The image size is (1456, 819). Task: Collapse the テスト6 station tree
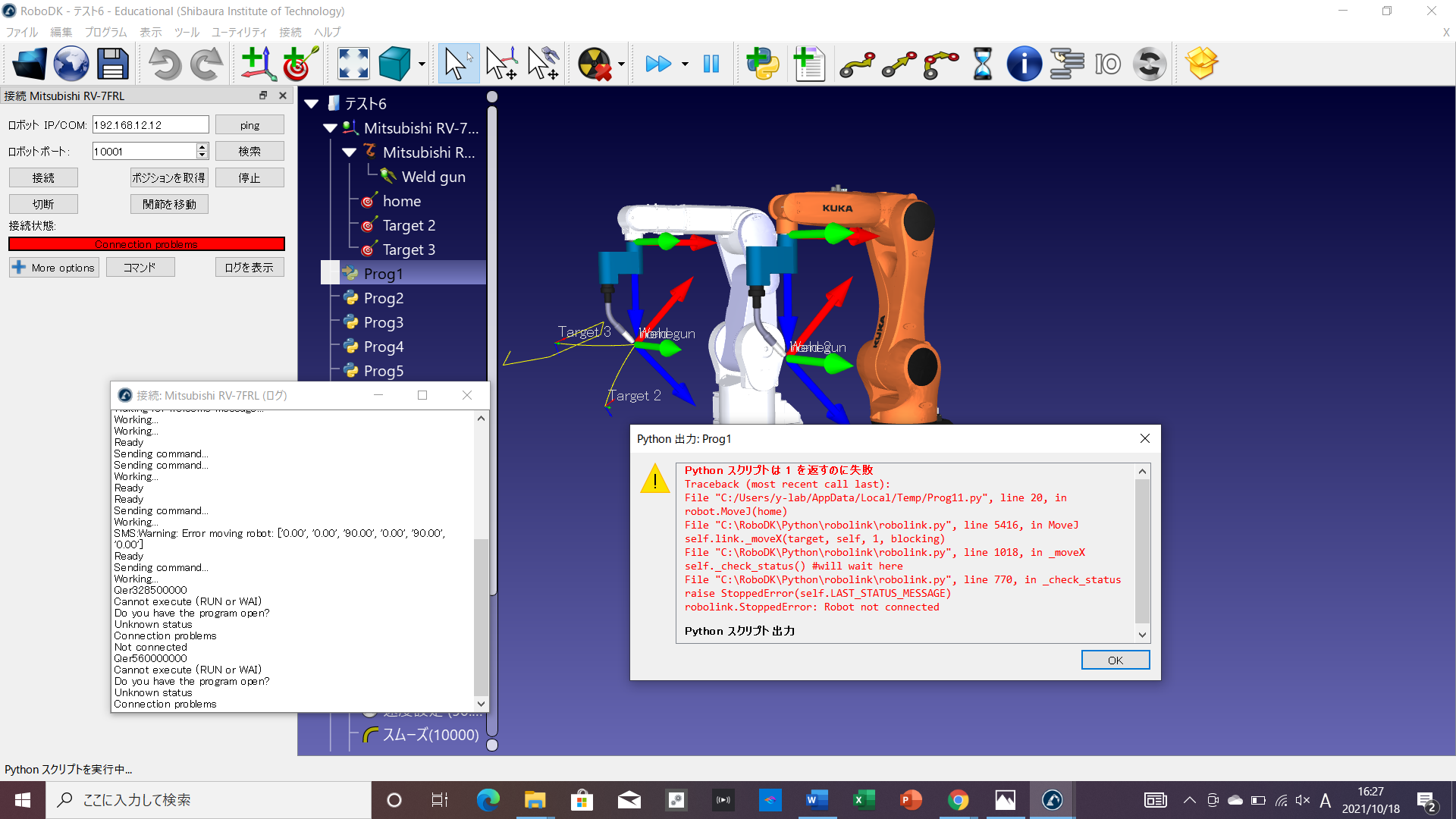tap(312, 104)
